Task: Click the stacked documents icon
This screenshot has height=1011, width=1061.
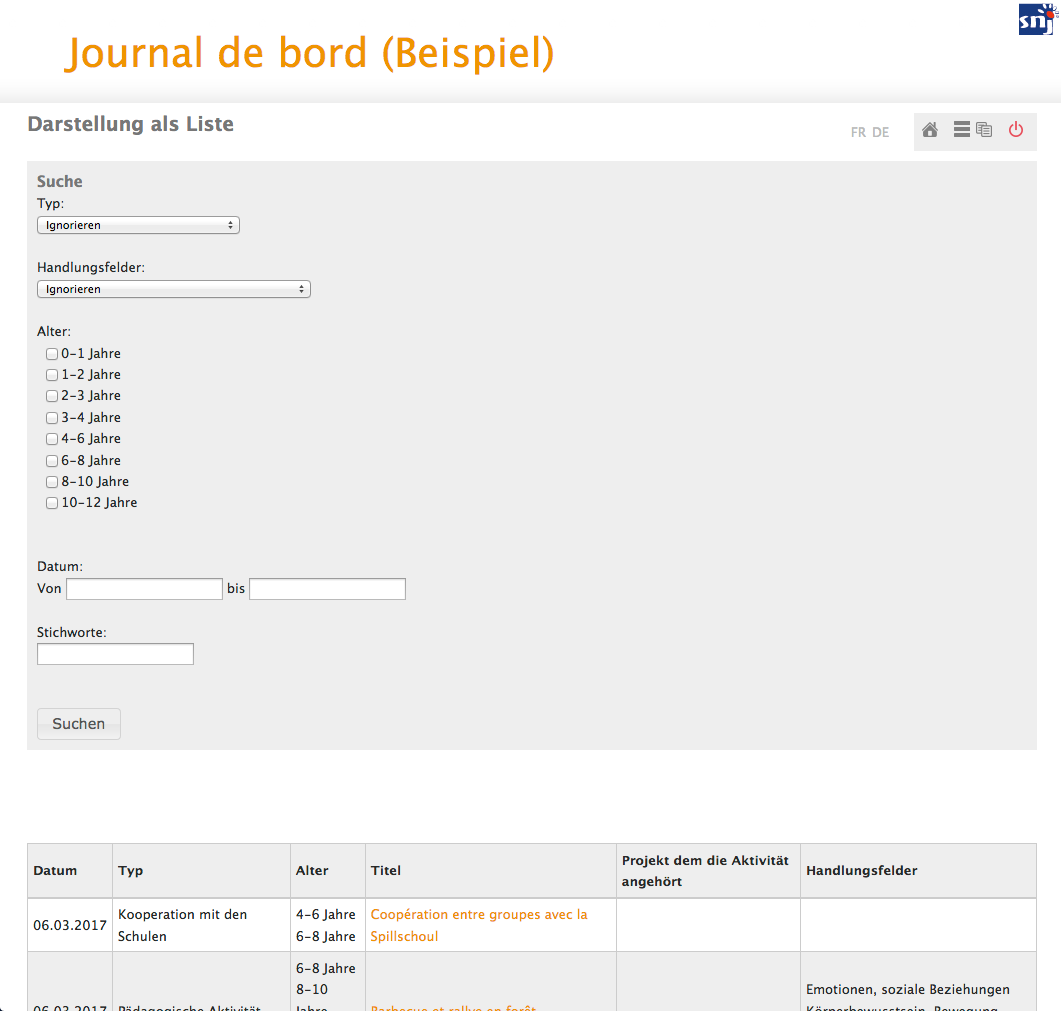Action: pos(984,130)
